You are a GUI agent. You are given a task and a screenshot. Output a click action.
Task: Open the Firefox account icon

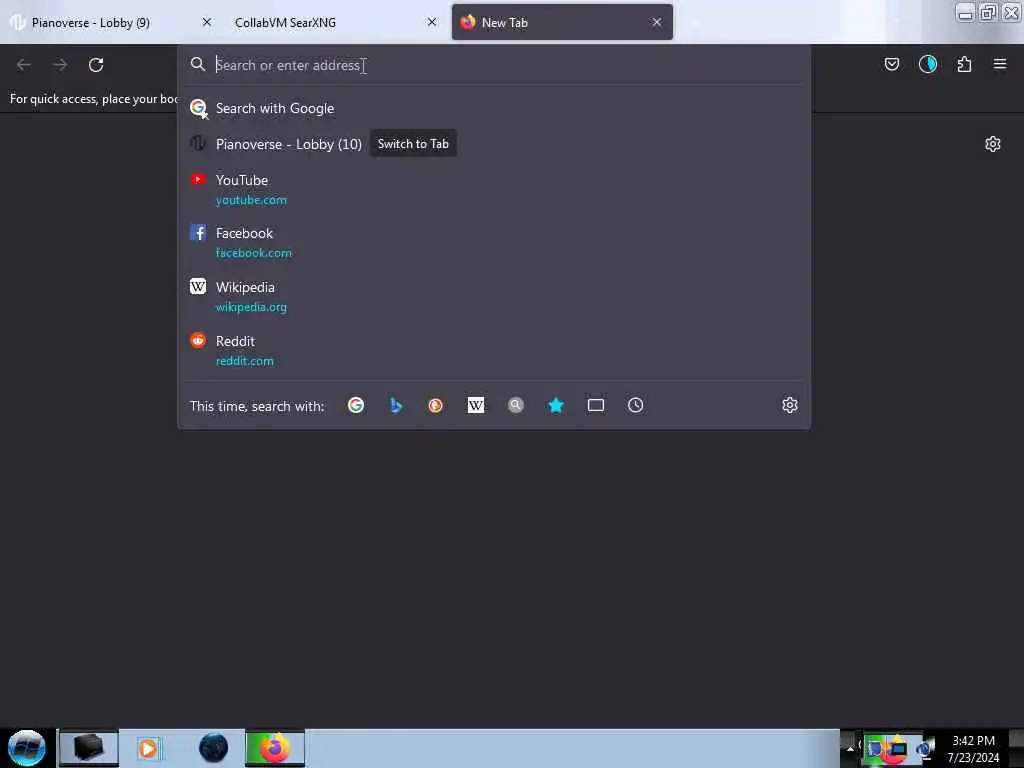[x=927, y=64]
